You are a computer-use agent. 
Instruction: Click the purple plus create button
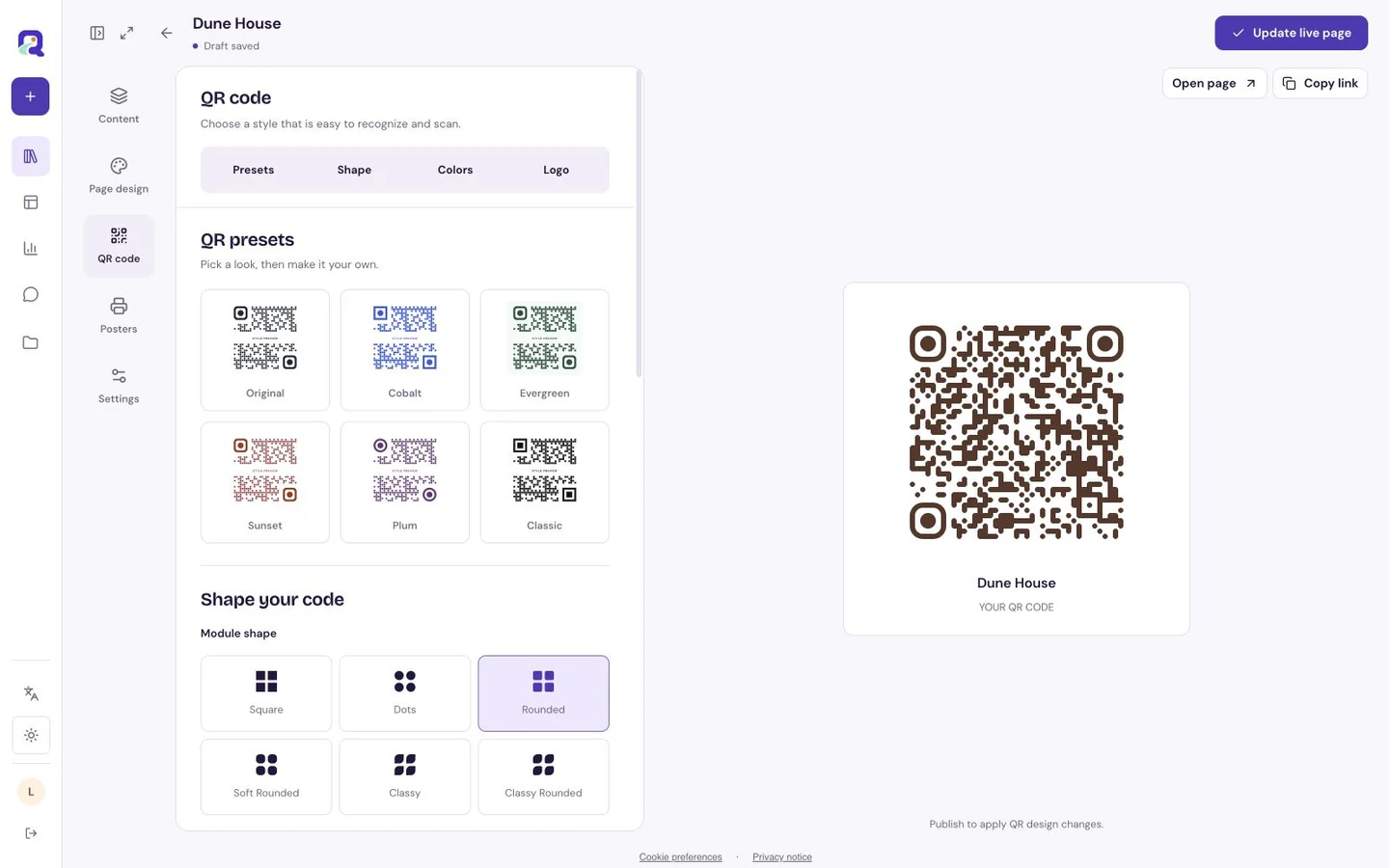(31, 96)
